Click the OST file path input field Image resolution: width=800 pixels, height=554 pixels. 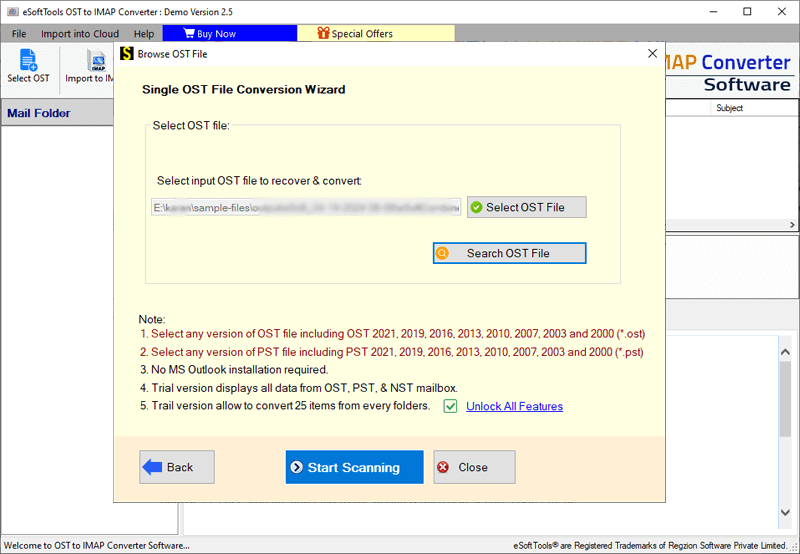(x=306, y=207)
